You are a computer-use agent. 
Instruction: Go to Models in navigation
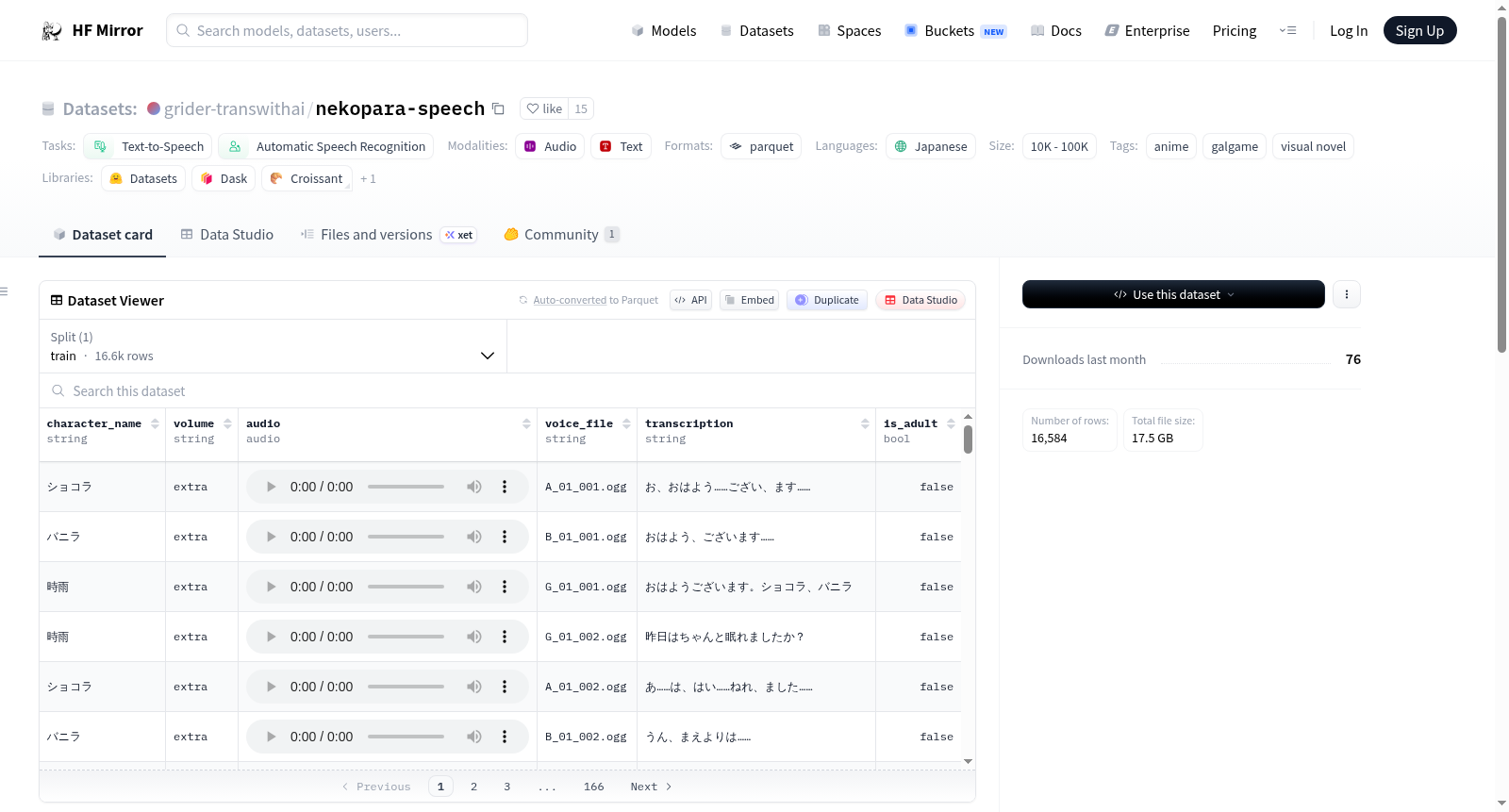(664, 31)
